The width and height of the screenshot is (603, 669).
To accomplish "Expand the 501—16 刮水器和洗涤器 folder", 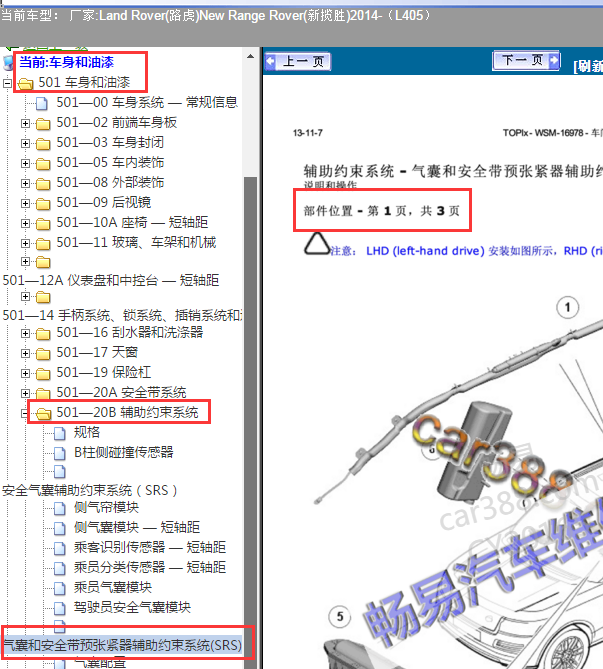I will 25,333.
